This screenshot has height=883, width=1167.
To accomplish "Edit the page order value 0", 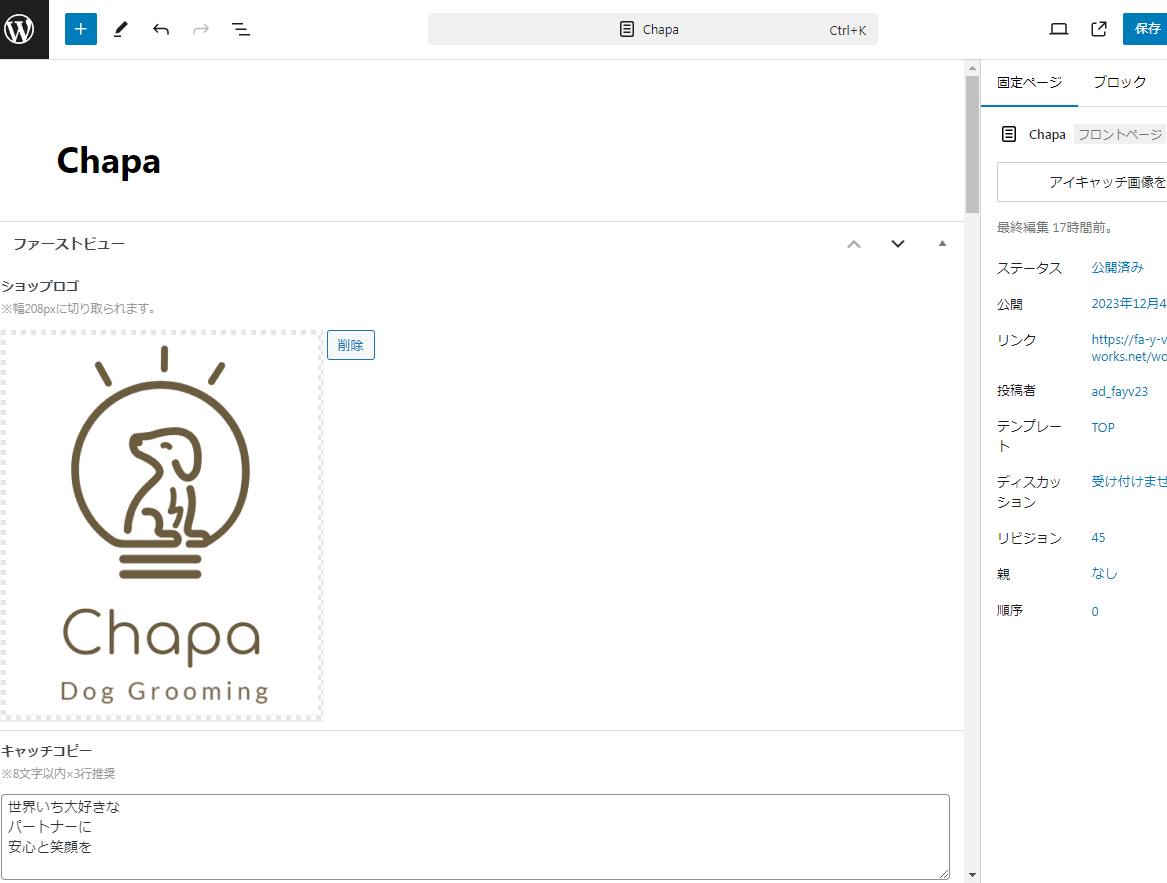I will (1095, 611).
